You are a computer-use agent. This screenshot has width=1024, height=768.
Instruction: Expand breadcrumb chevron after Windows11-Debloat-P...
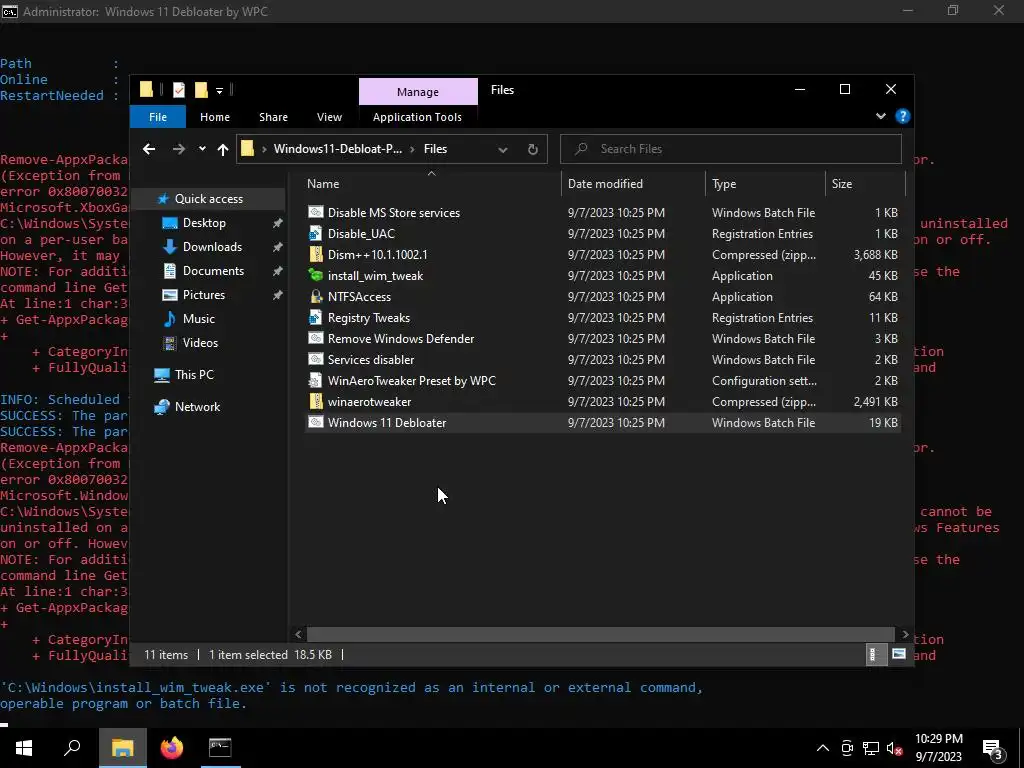pyautogui.click(x=413, y=149)
